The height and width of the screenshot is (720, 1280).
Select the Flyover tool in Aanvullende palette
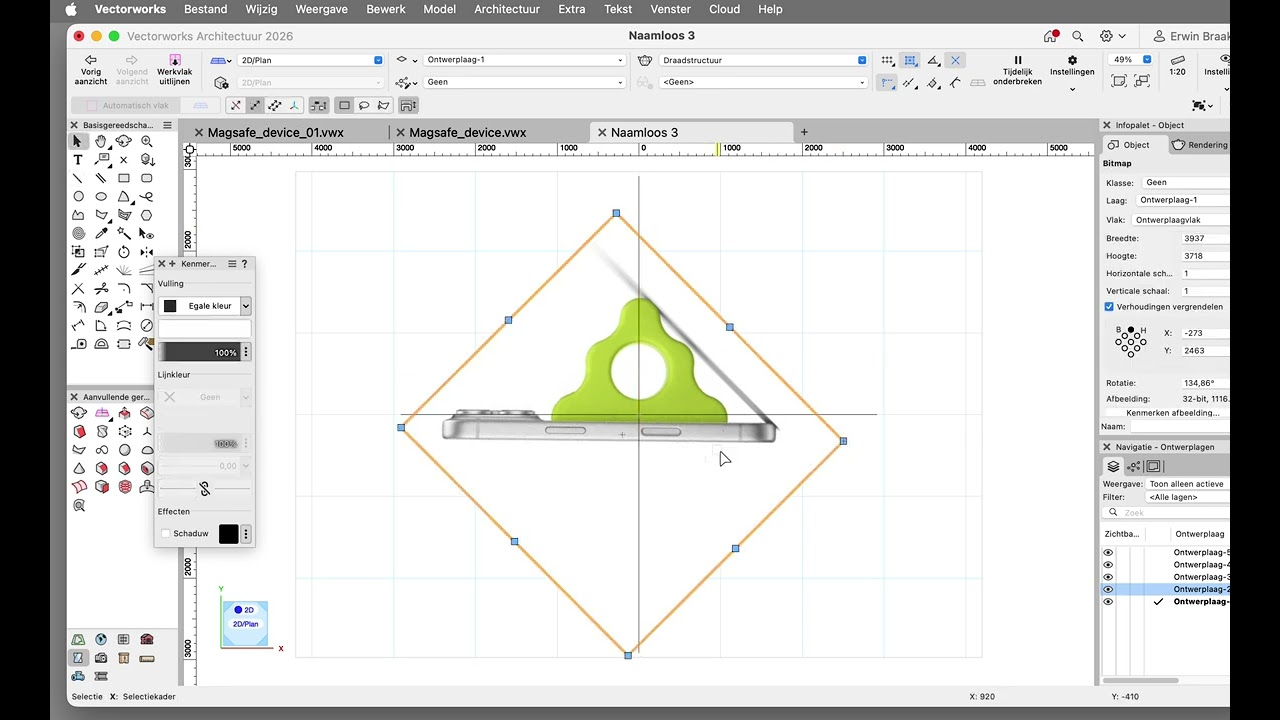pyautogui.click(x=78, y=413)
